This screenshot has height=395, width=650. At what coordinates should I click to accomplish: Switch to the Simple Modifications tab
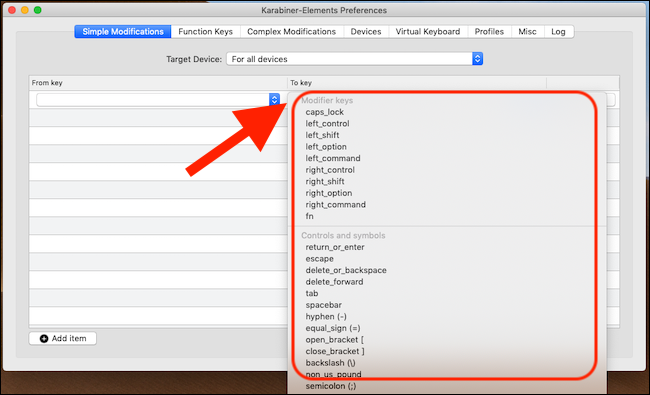click(x=123, y=32)
